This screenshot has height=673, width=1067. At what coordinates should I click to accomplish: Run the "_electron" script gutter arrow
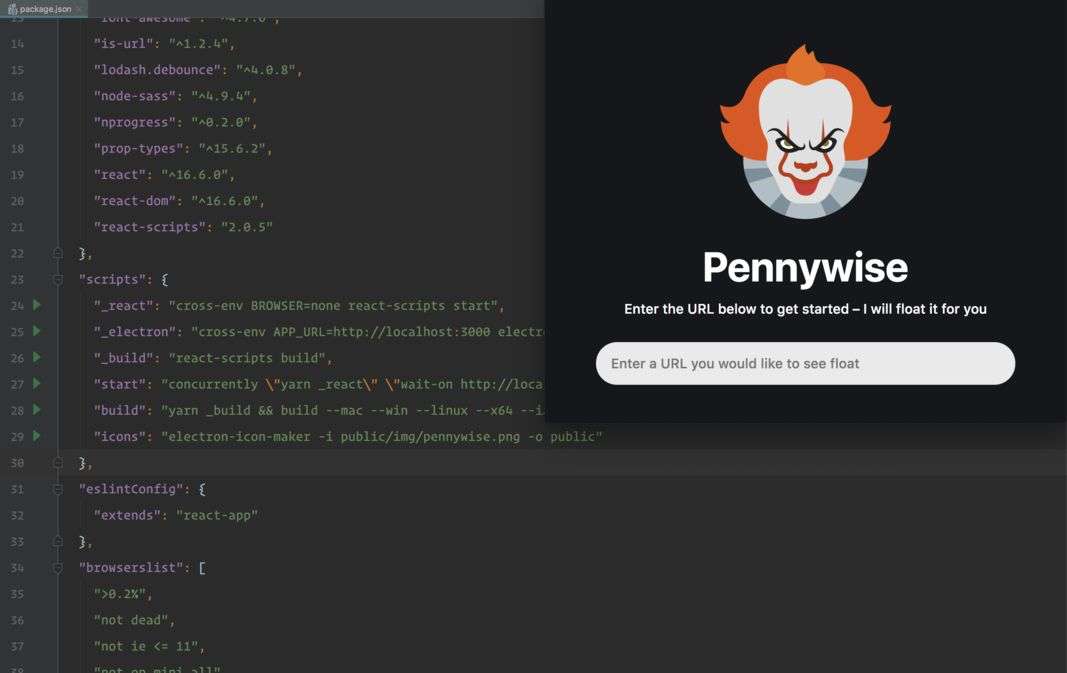pyautogui.click(x=37, y=331)
